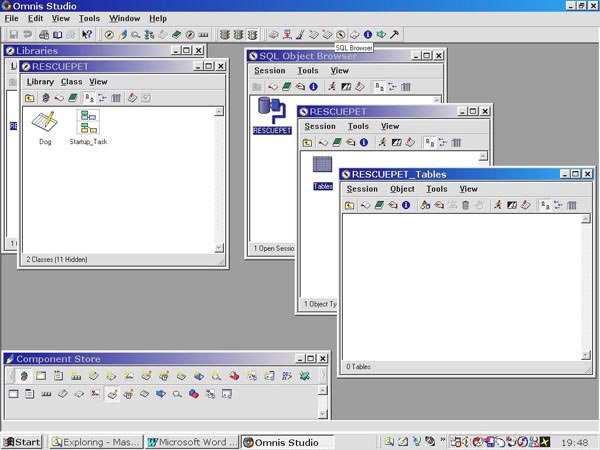Switch to Microsoft Word taskbar button
Image resolution: width=600 pixels, height=450 pixels.
[x=192, y=442]
